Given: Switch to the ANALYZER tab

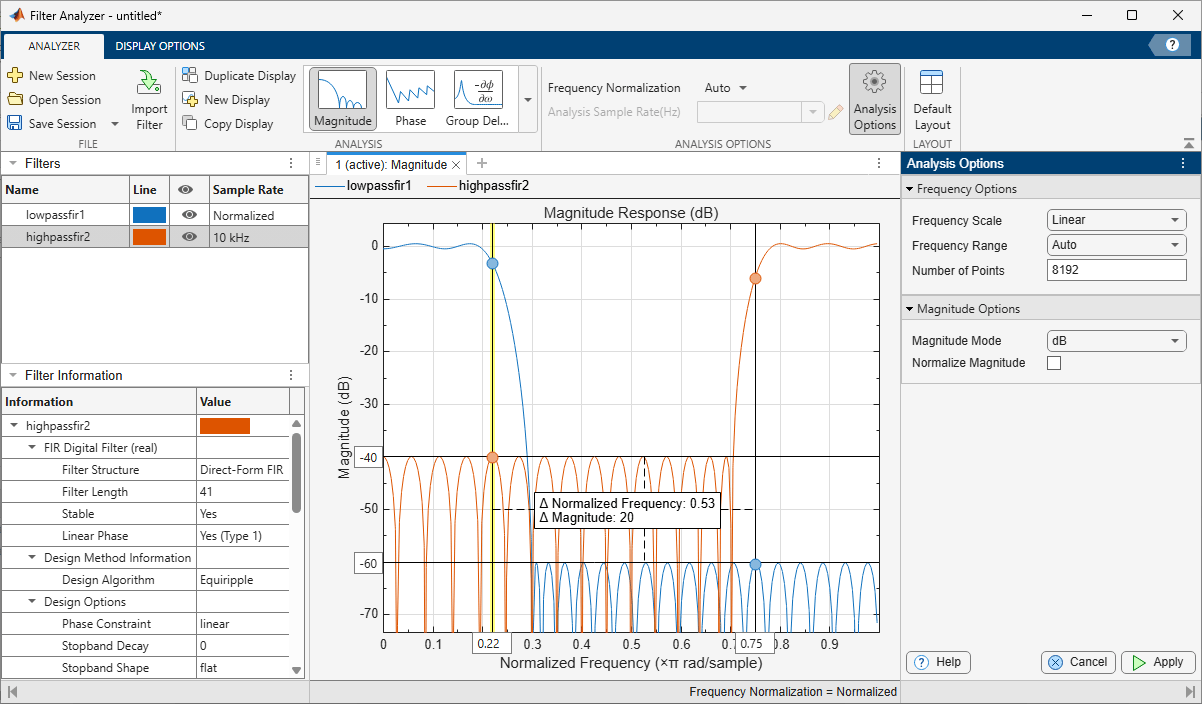Looking at the screenshot, I should tap(54, 46).
